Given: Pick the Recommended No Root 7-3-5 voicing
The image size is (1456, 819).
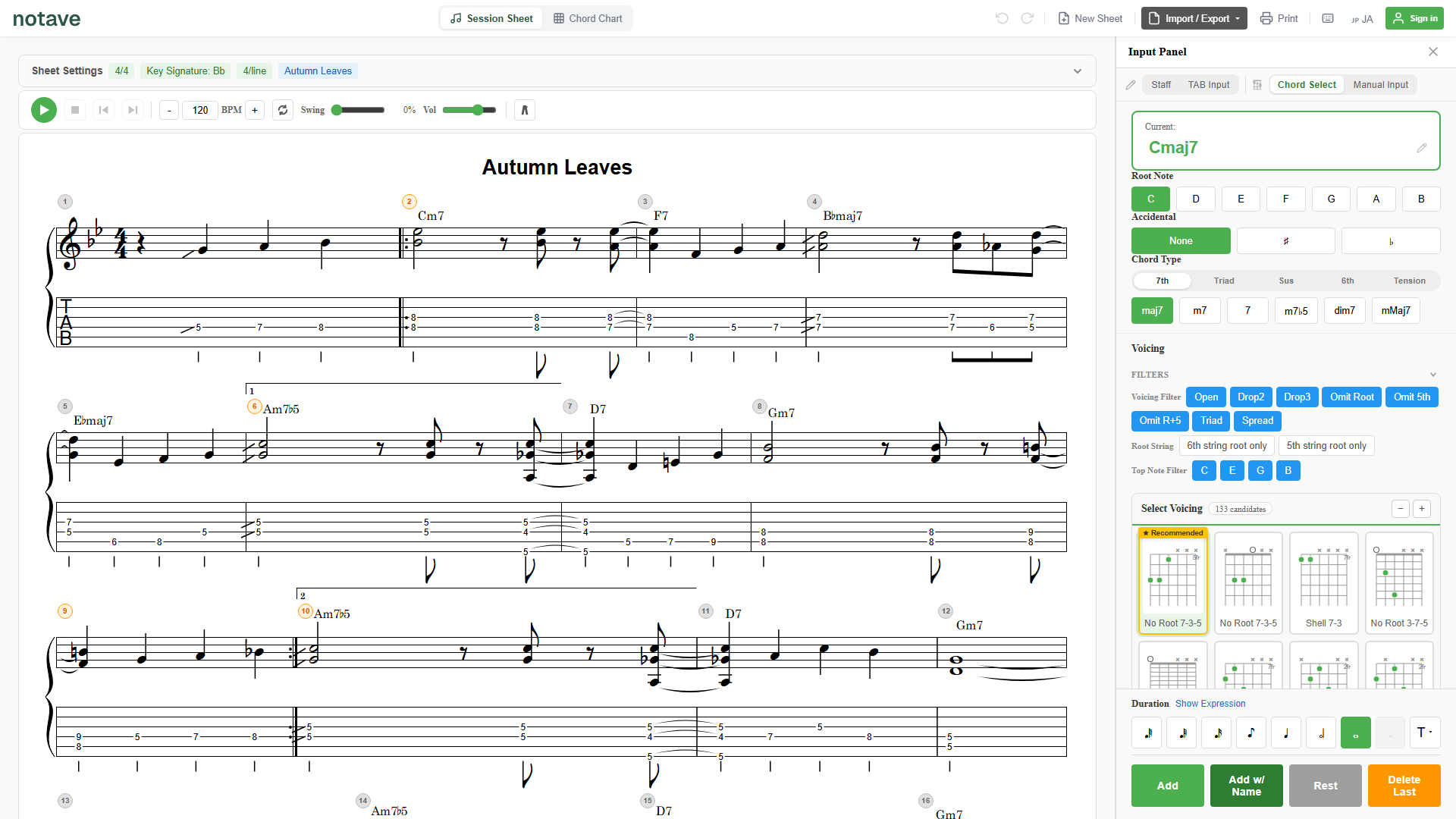Looking at the screenshot, I should point(1172,580).
